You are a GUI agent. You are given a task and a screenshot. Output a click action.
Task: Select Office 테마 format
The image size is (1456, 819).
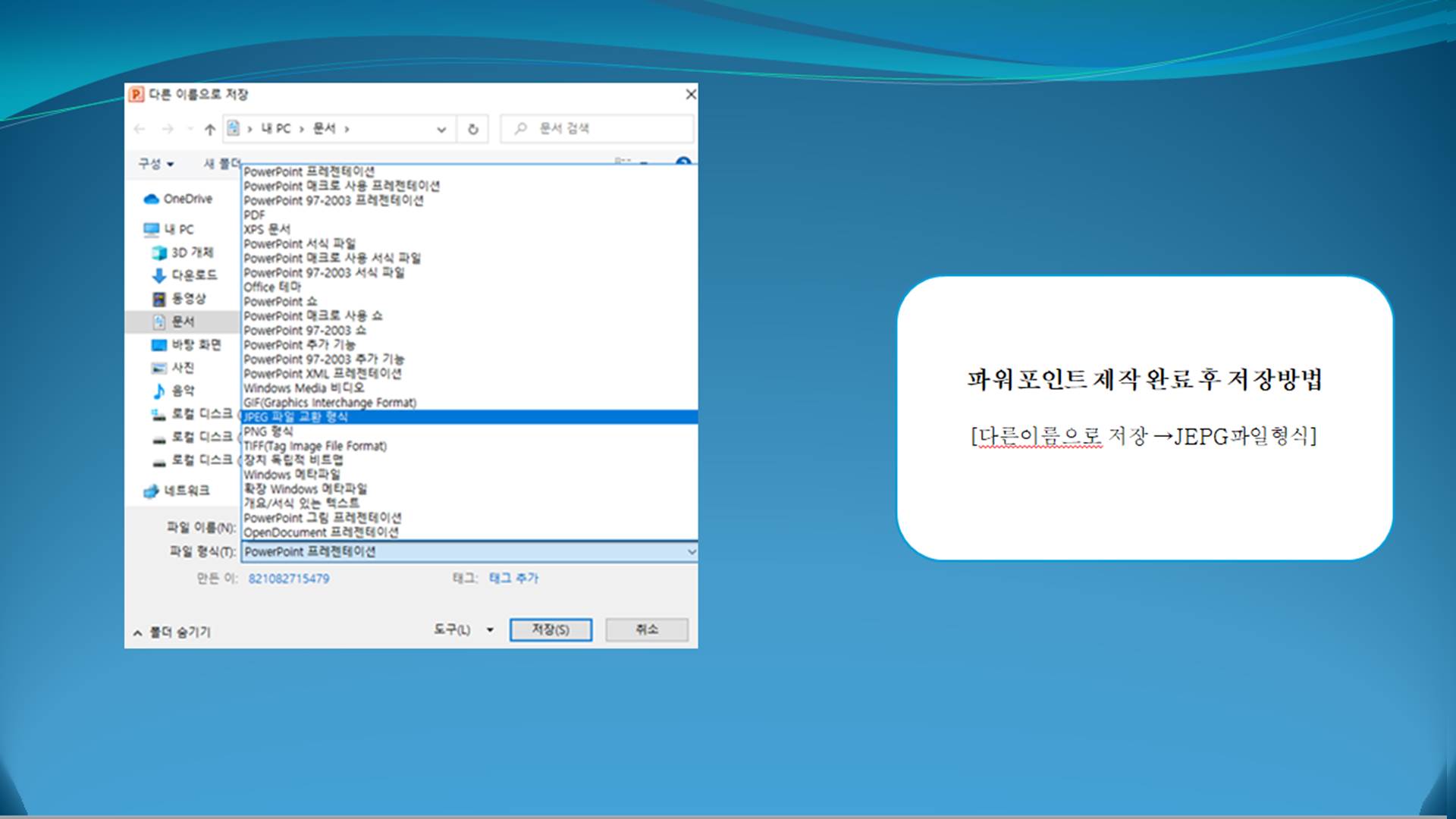click(469, 287)
